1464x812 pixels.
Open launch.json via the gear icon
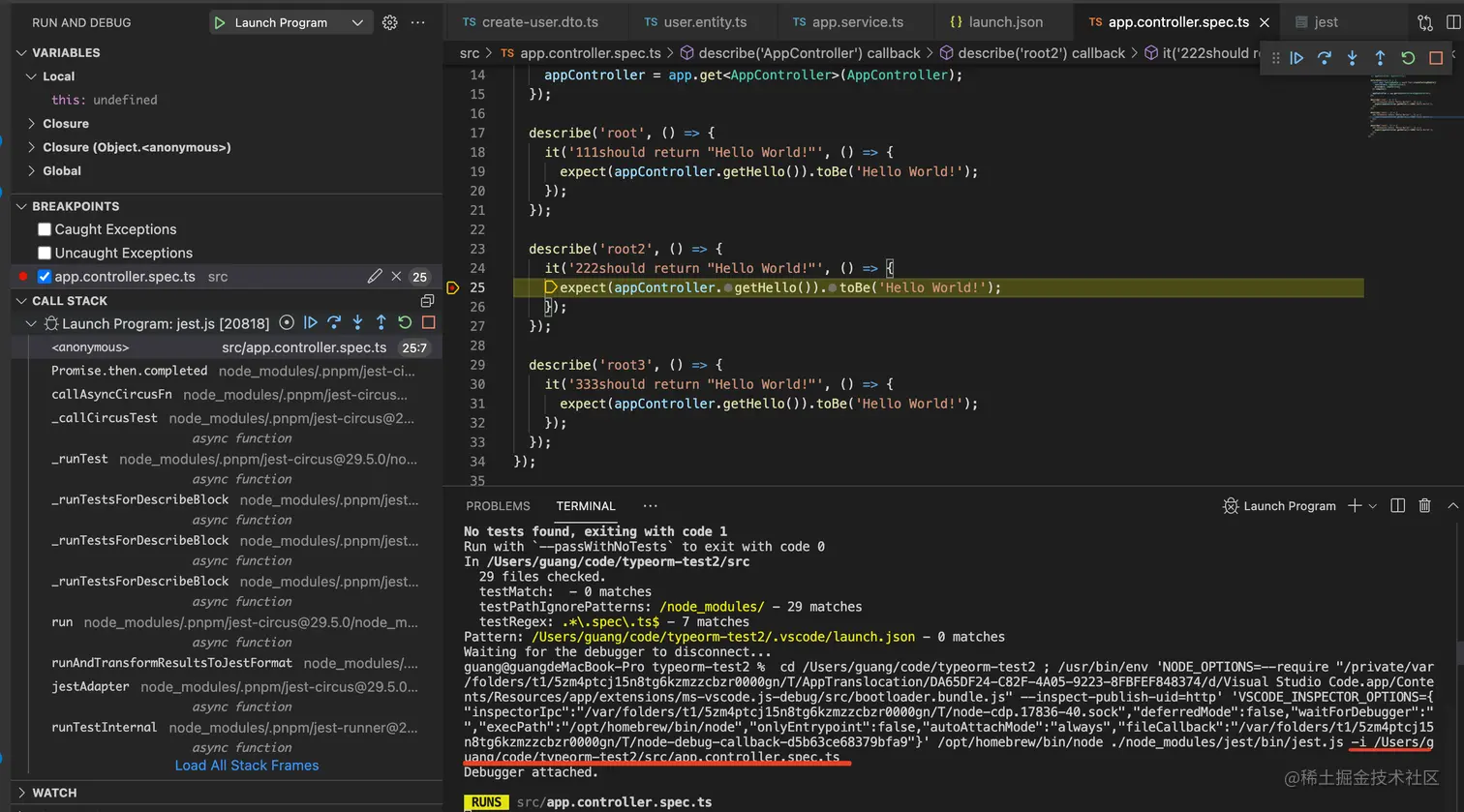389,22
